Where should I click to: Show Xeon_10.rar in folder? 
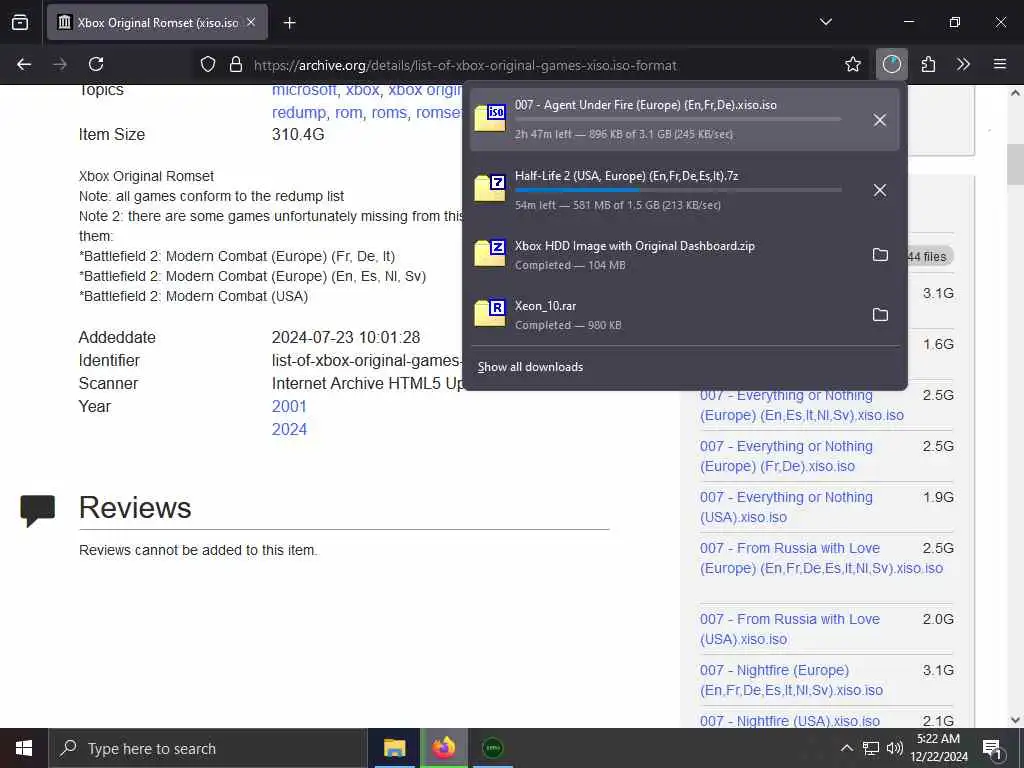[x=880, y=315]
